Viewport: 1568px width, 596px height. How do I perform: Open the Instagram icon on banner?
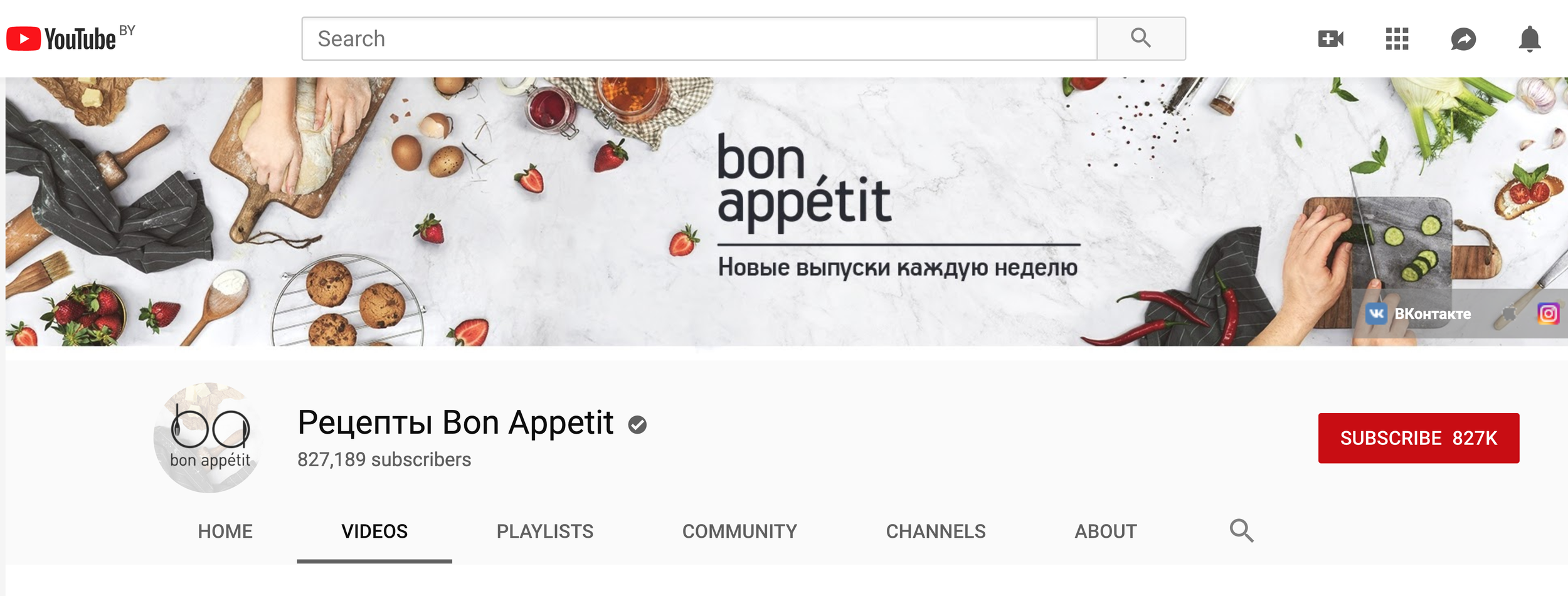coord(1548,313)
